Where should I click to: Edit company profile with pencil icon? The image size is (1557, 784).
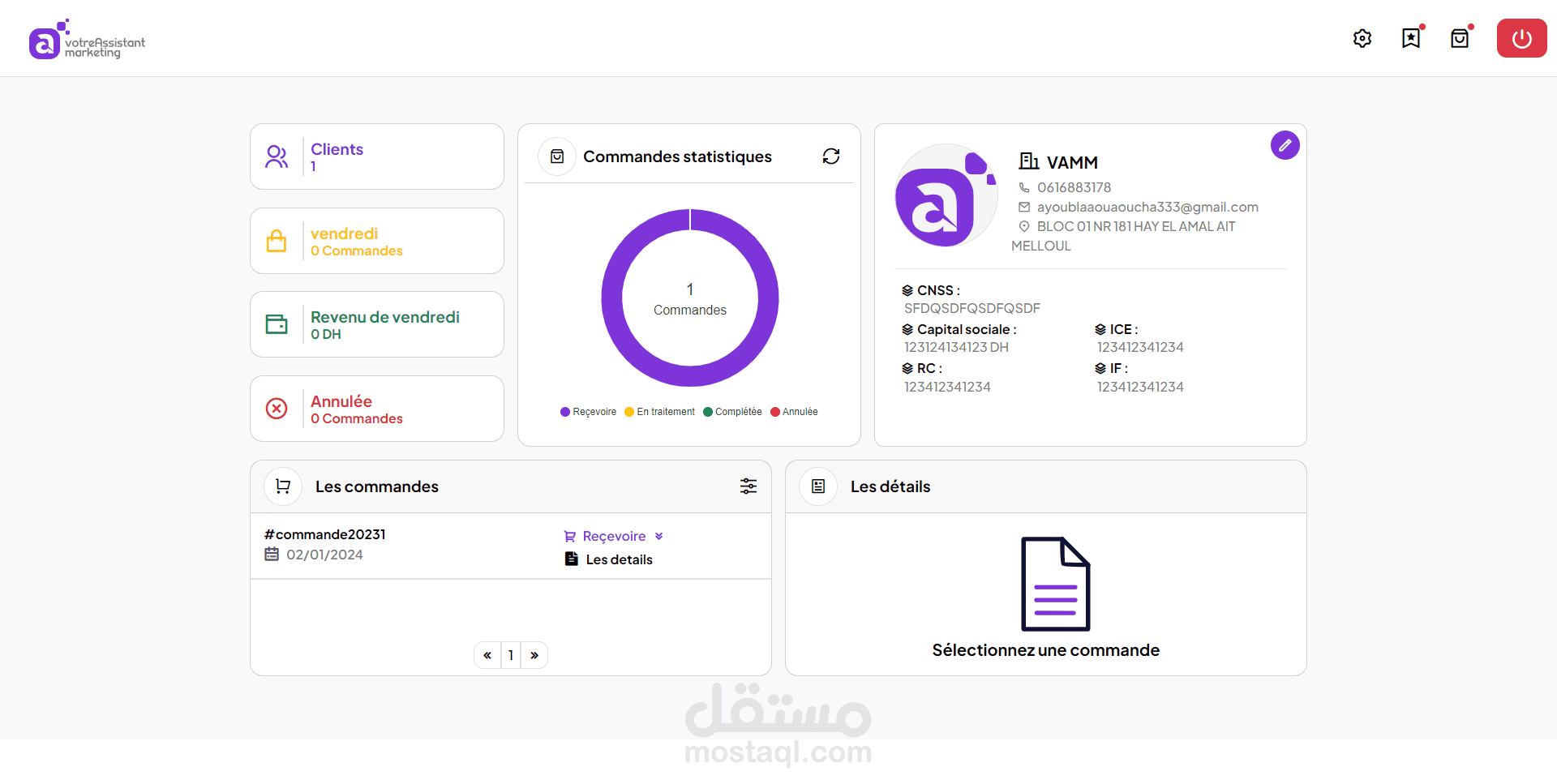(1285, 145)
